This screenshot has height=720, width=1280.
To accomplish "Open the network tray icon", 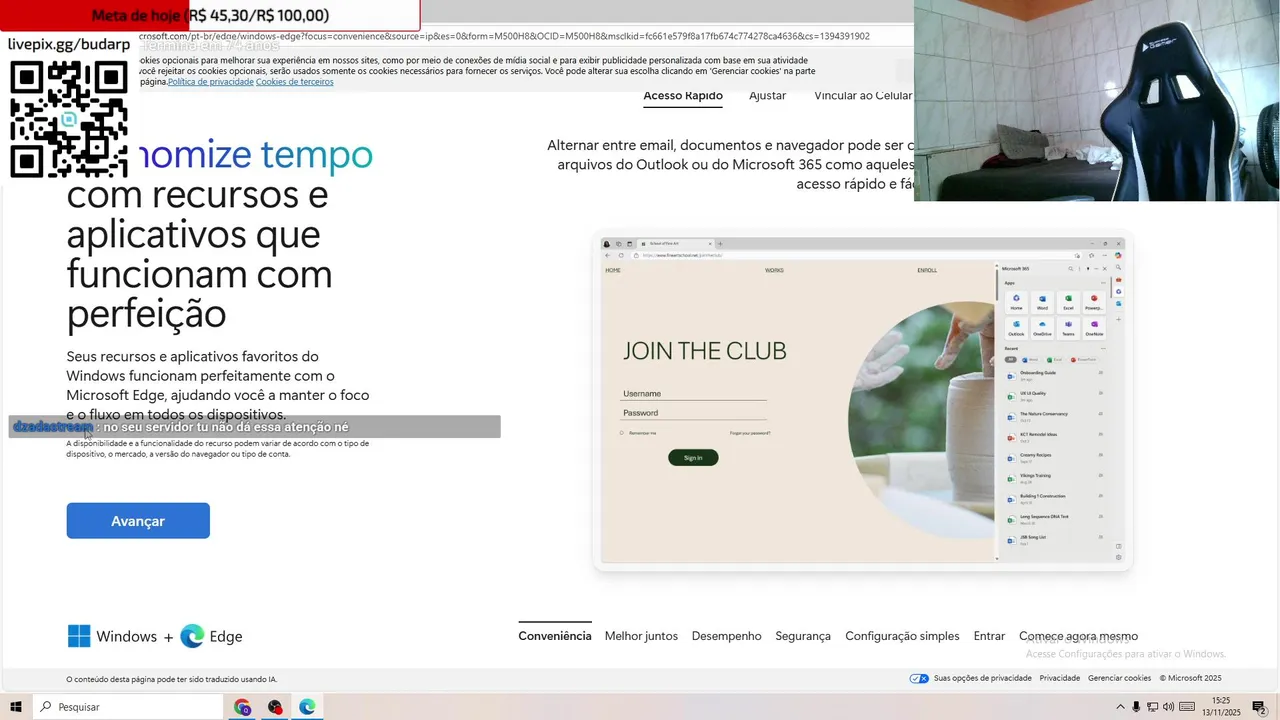I will tap(1152, 707).
